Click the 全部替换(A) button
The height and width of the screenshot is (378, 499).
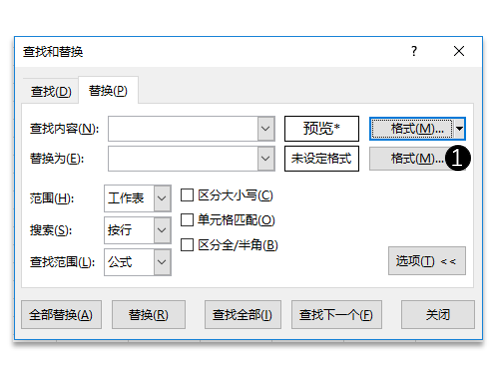coord(61,315)
